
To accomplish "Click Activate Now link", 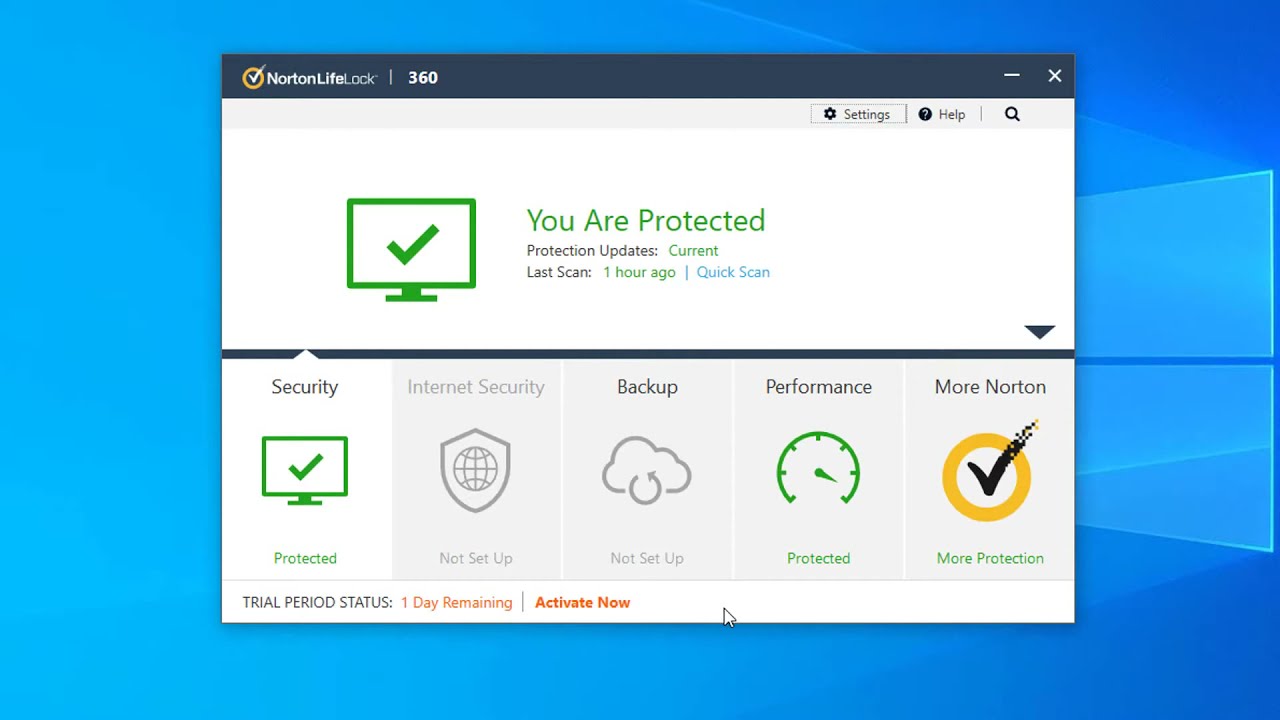I will (582, 602).
